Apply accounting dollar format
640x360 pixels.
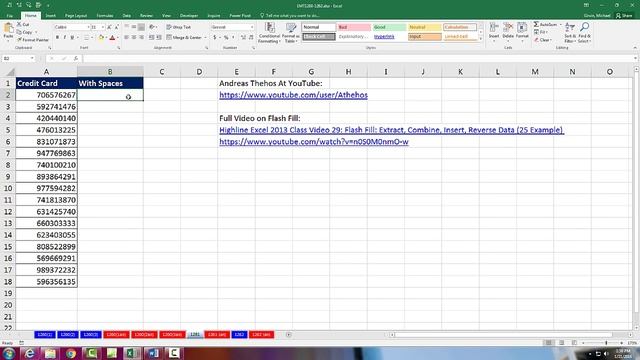coord(214,38)
